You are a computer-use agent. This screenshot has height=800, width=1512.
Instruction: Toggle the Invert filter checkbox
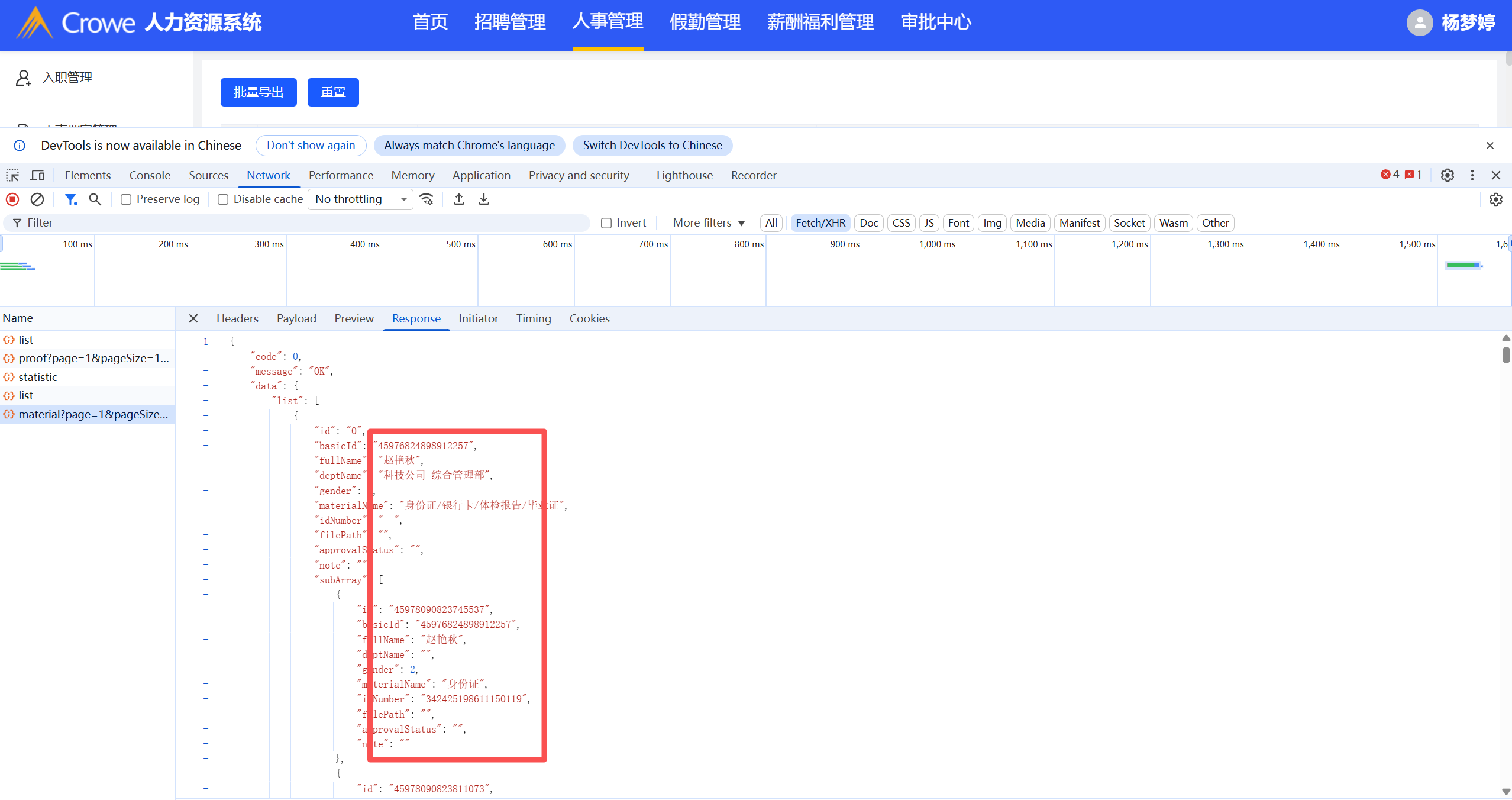click(x=606, y=223)
